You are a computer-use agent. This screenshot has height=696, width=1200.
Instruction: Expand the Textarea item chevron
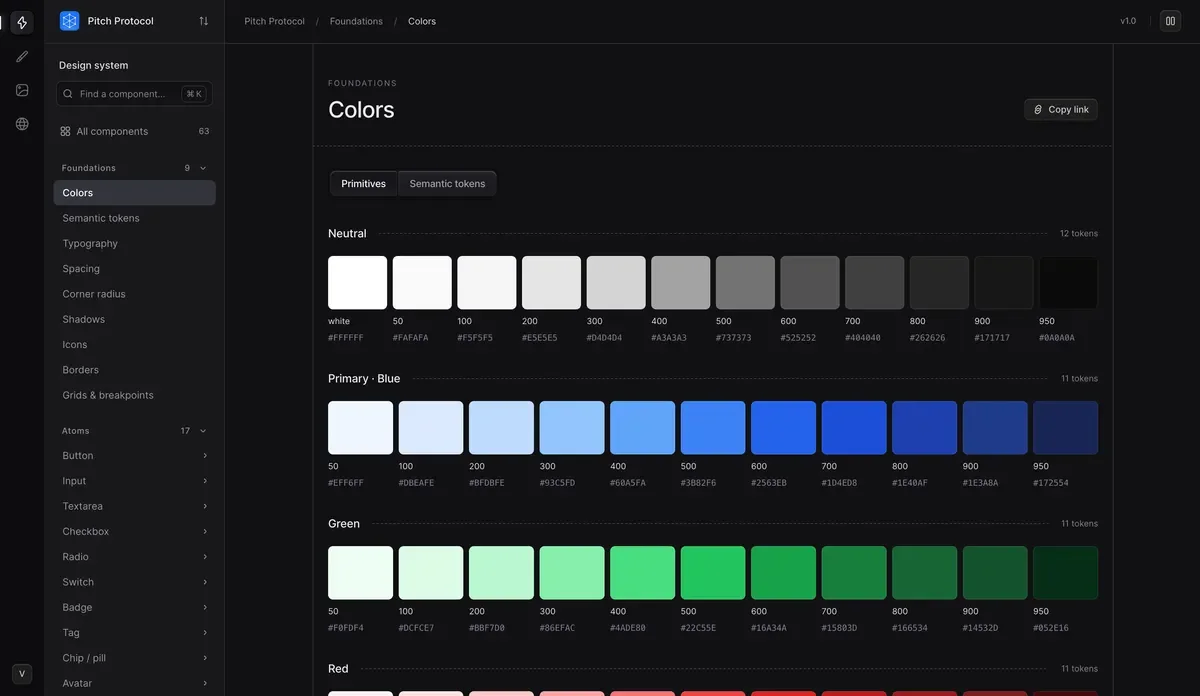pyautogui.click(x=205, y=506)
